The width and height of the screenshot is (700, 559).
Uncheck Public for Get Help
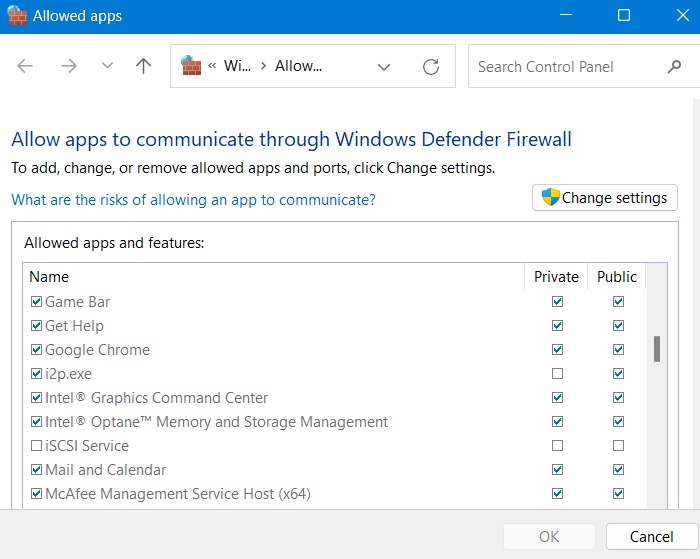tap(618, 325)
